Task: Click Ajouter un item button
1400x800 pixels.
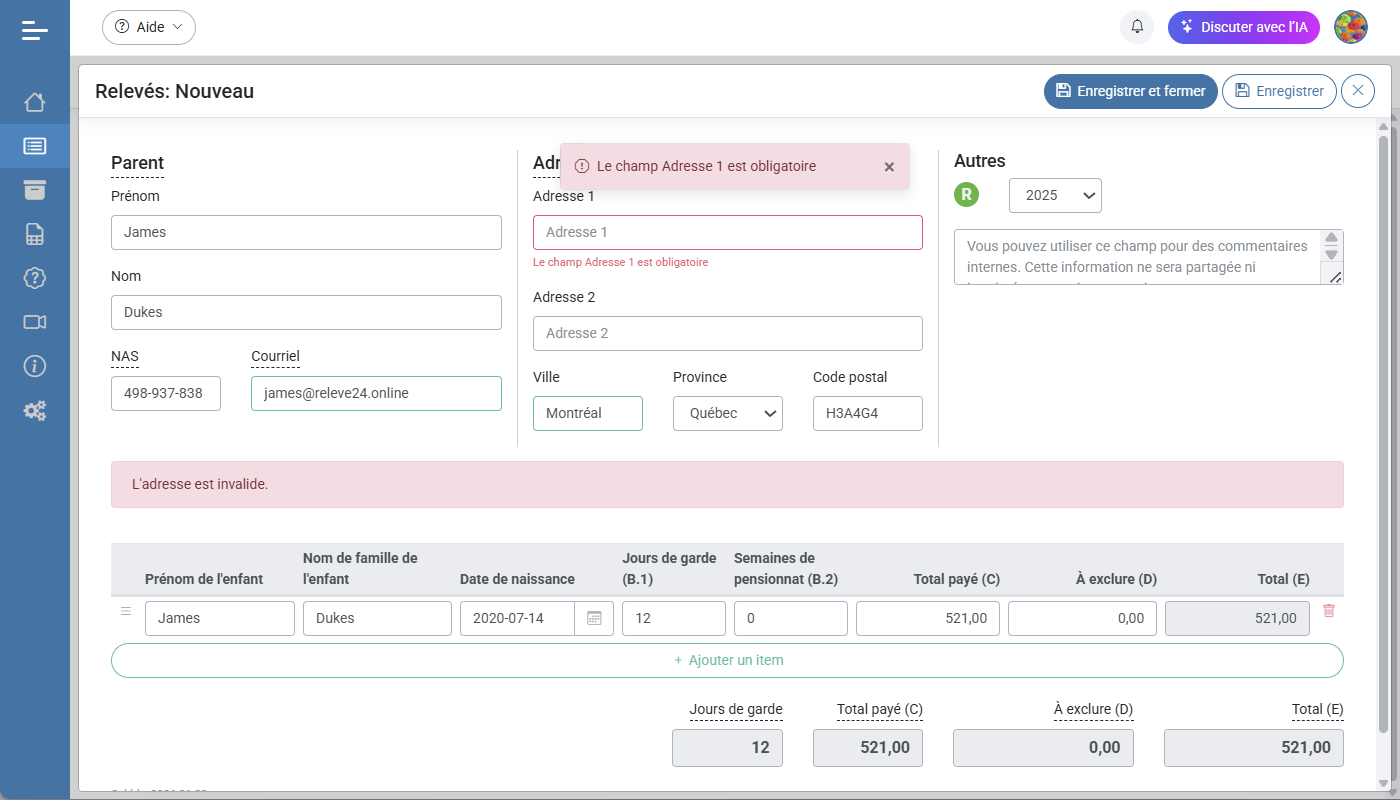Action: coord(727,660)
